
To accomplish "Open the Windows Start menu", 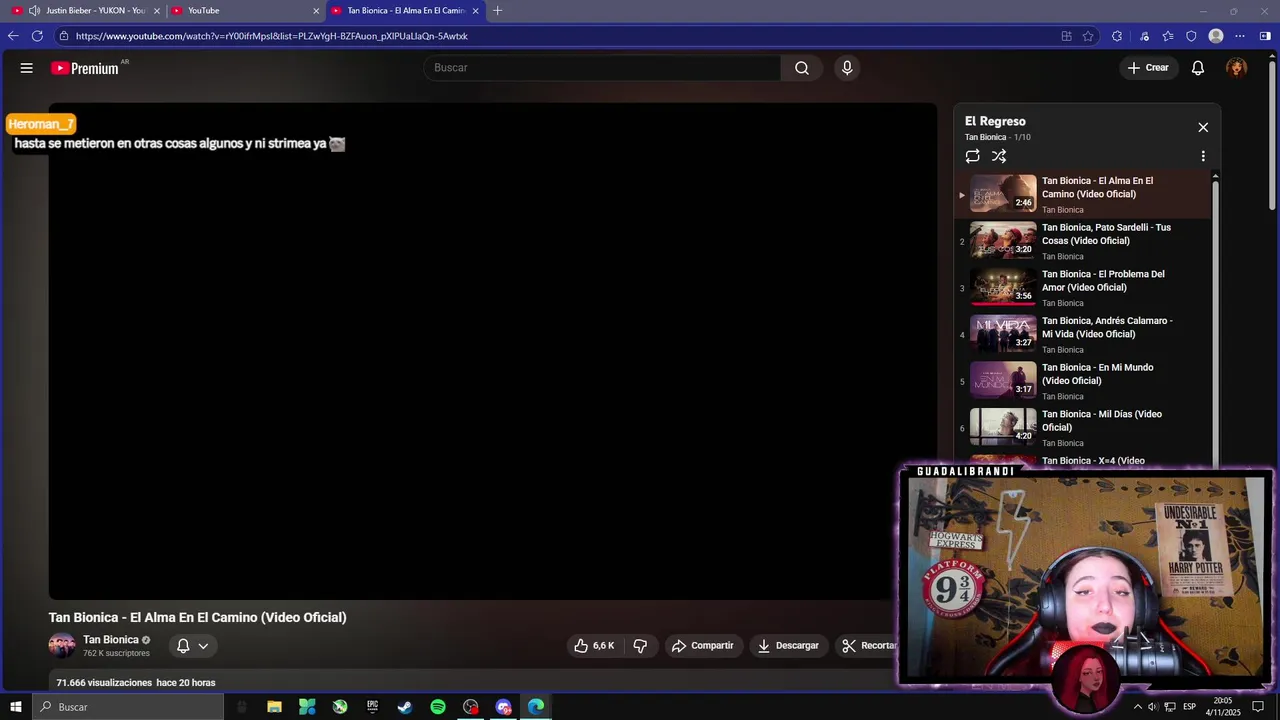I will (16, 707).
